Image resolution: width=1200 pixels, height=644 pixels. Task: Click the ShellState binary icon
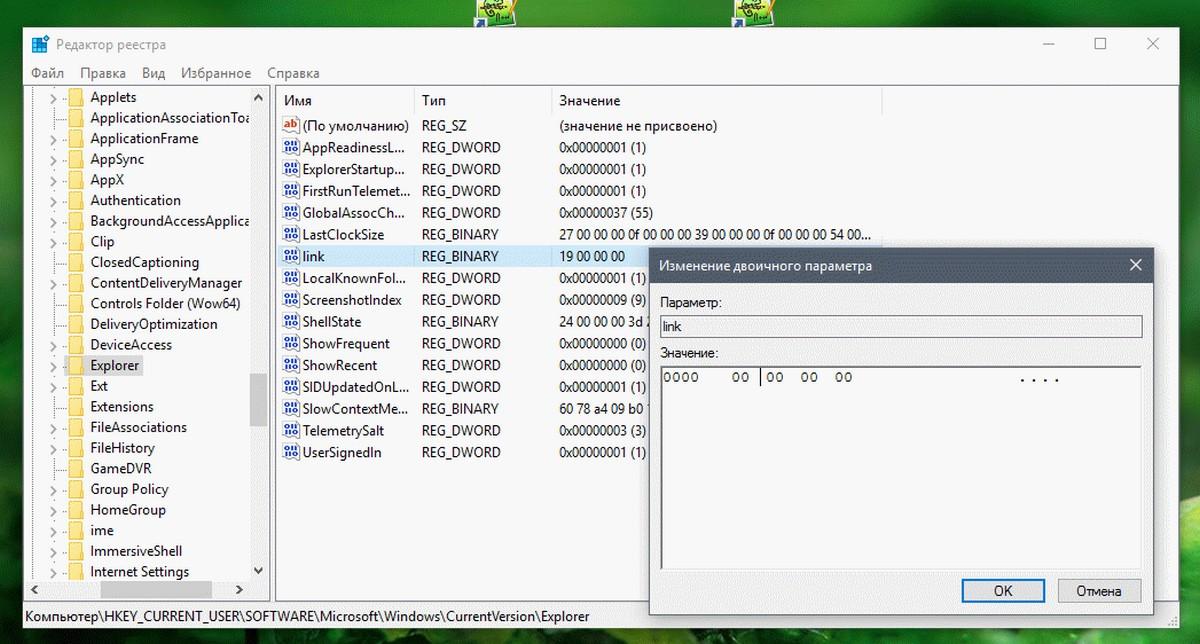pyautogui.click(x=291, y=322)
